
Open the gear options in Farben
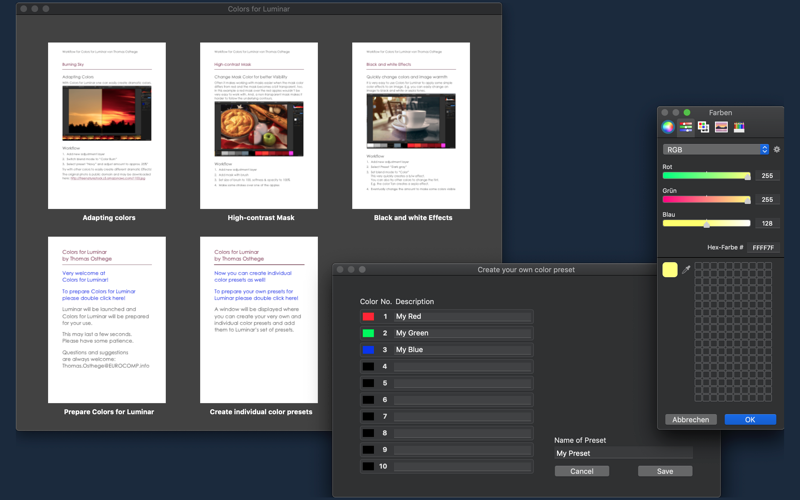point(777,149)
